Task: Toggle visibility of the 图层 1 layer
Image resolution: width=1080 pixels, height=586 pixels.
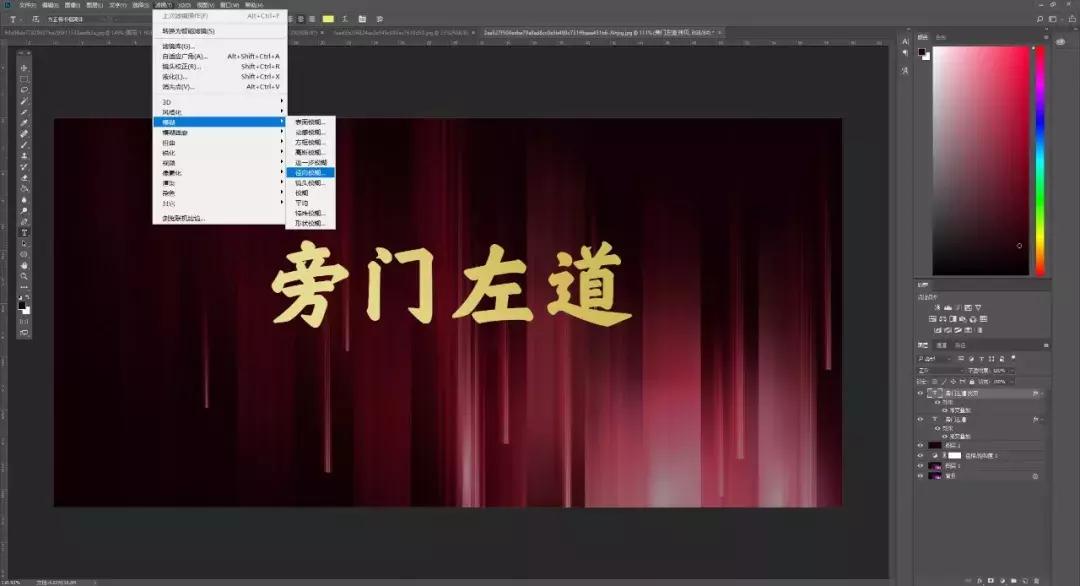Action: [x=920, y=466]
